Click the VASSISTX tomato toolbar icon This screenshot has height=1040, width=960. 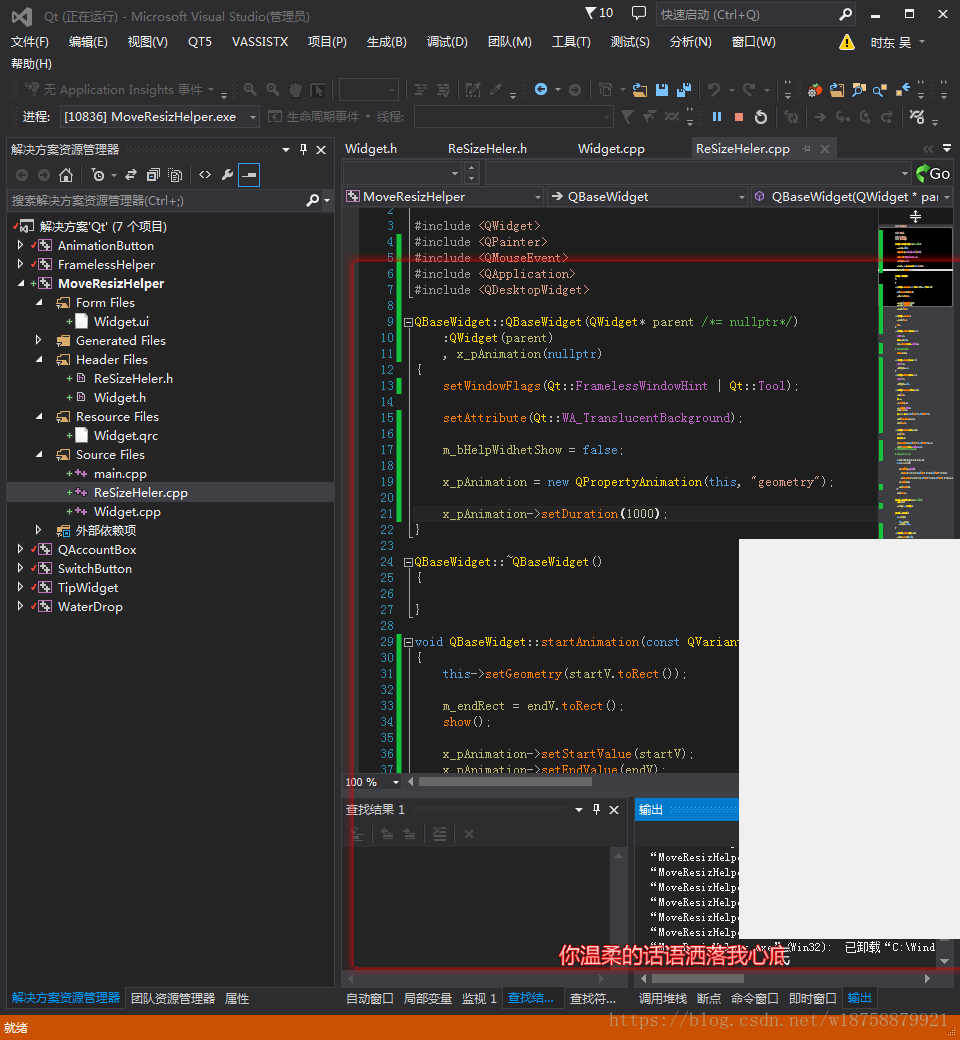tap(815, 90)
